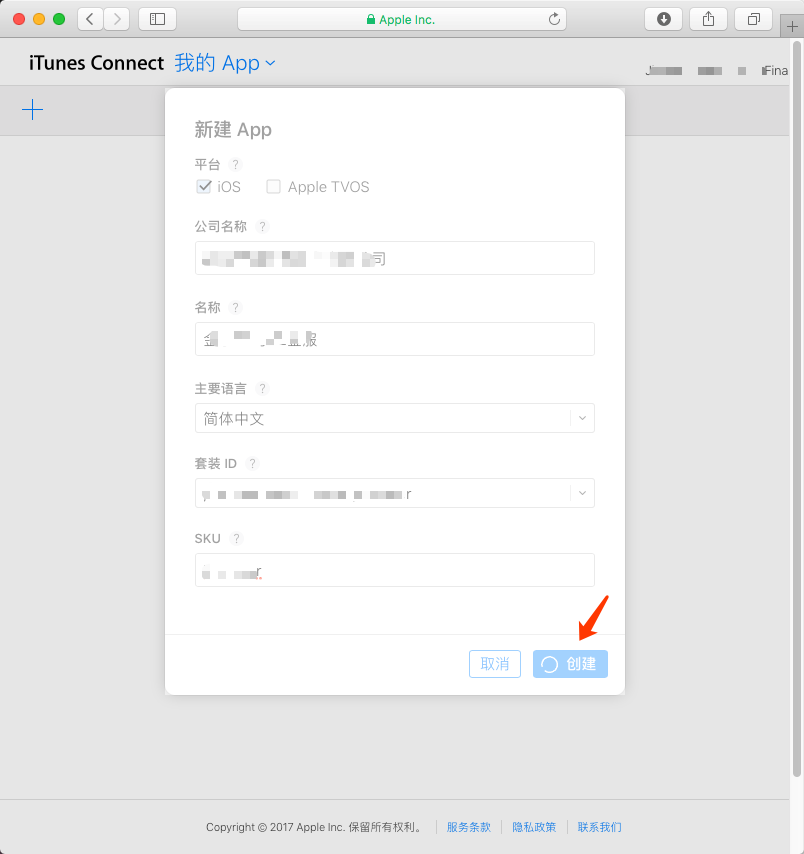Viewport: 804px width, 854px height.
Task: Click the 取消 button
Action: point(495,664)
